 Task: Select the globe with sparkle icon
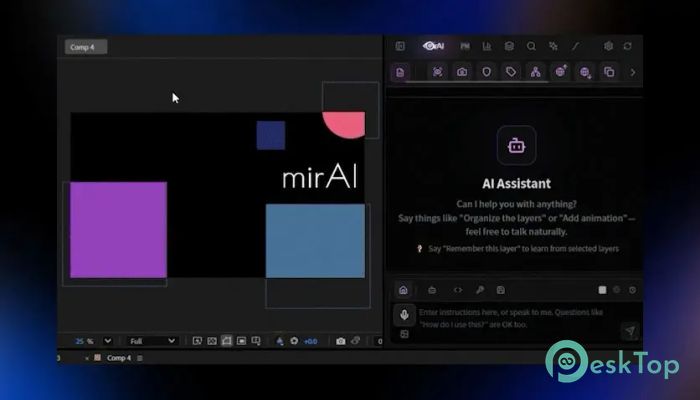click(561, 71)
